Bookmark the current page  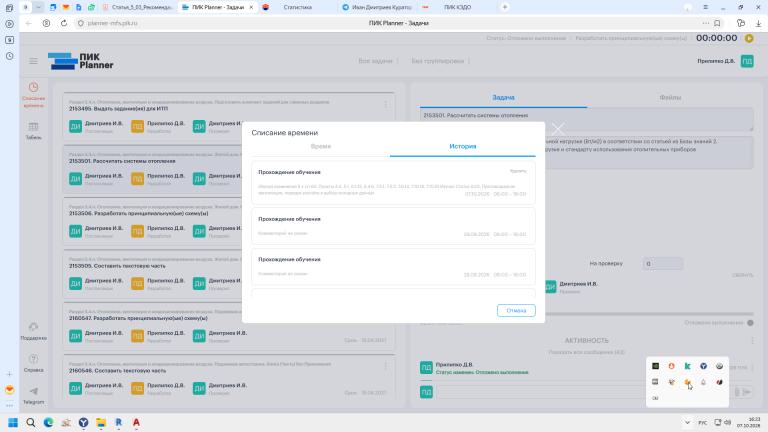(717, 23)
